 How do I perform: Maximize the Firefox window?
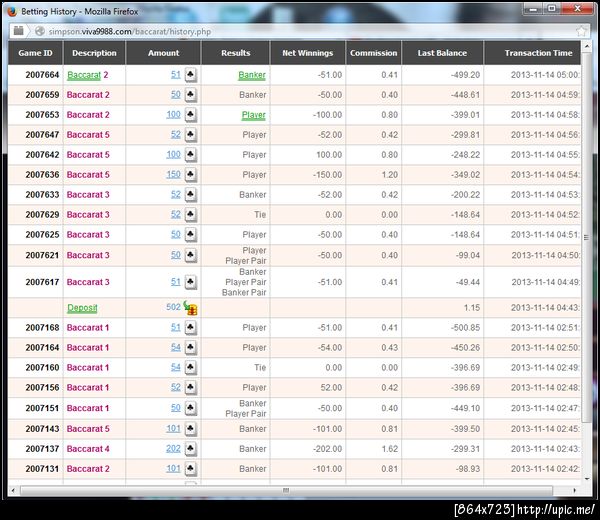click(x=552, y=9)
